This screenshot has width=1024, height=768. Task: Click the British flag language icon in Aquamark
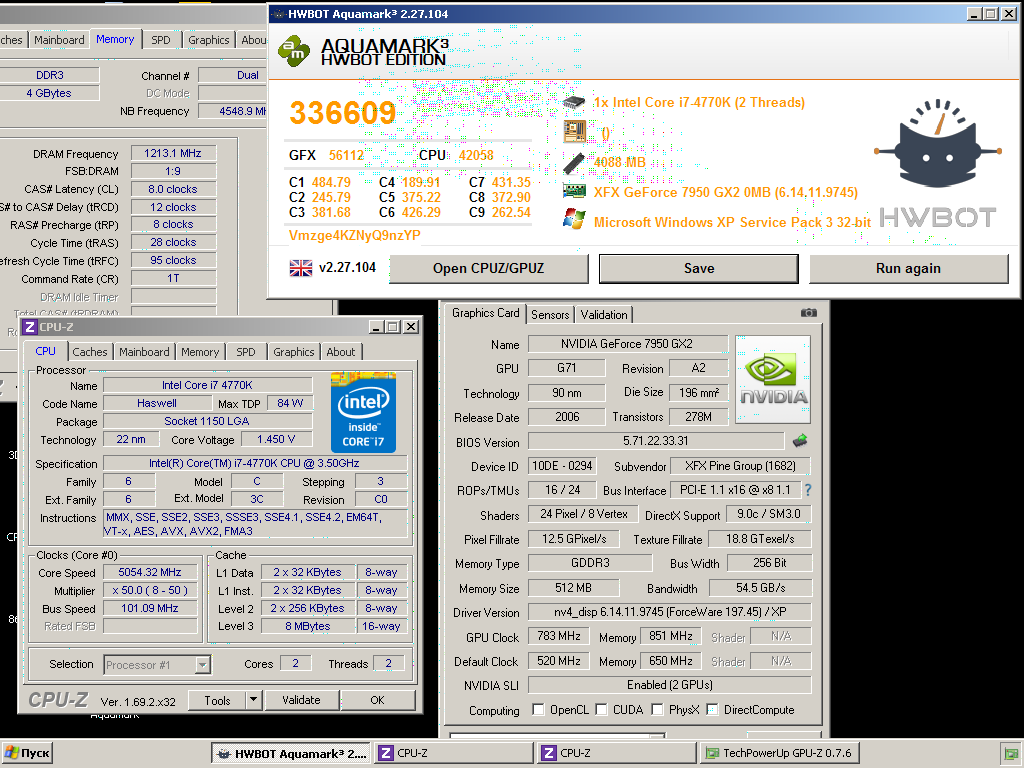coord(300,268)
